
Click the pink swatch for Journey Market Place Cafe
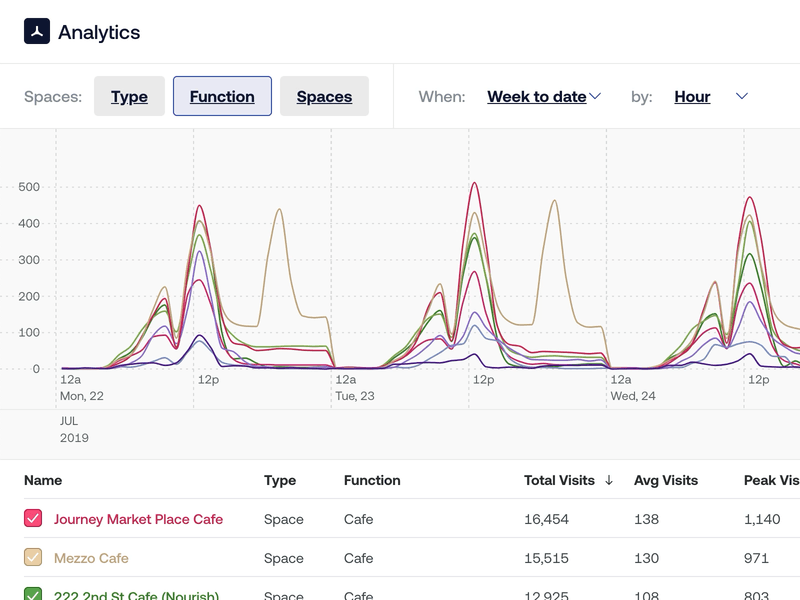(33, 519)
